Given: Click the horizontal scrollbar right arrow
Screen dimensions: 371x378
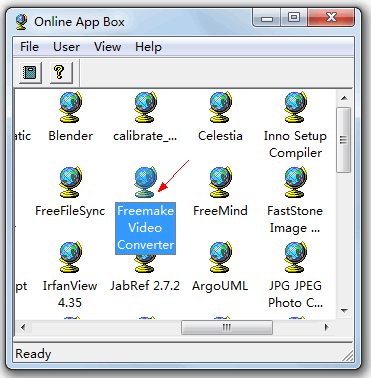Looking at the screenshot, I should 327,327.
